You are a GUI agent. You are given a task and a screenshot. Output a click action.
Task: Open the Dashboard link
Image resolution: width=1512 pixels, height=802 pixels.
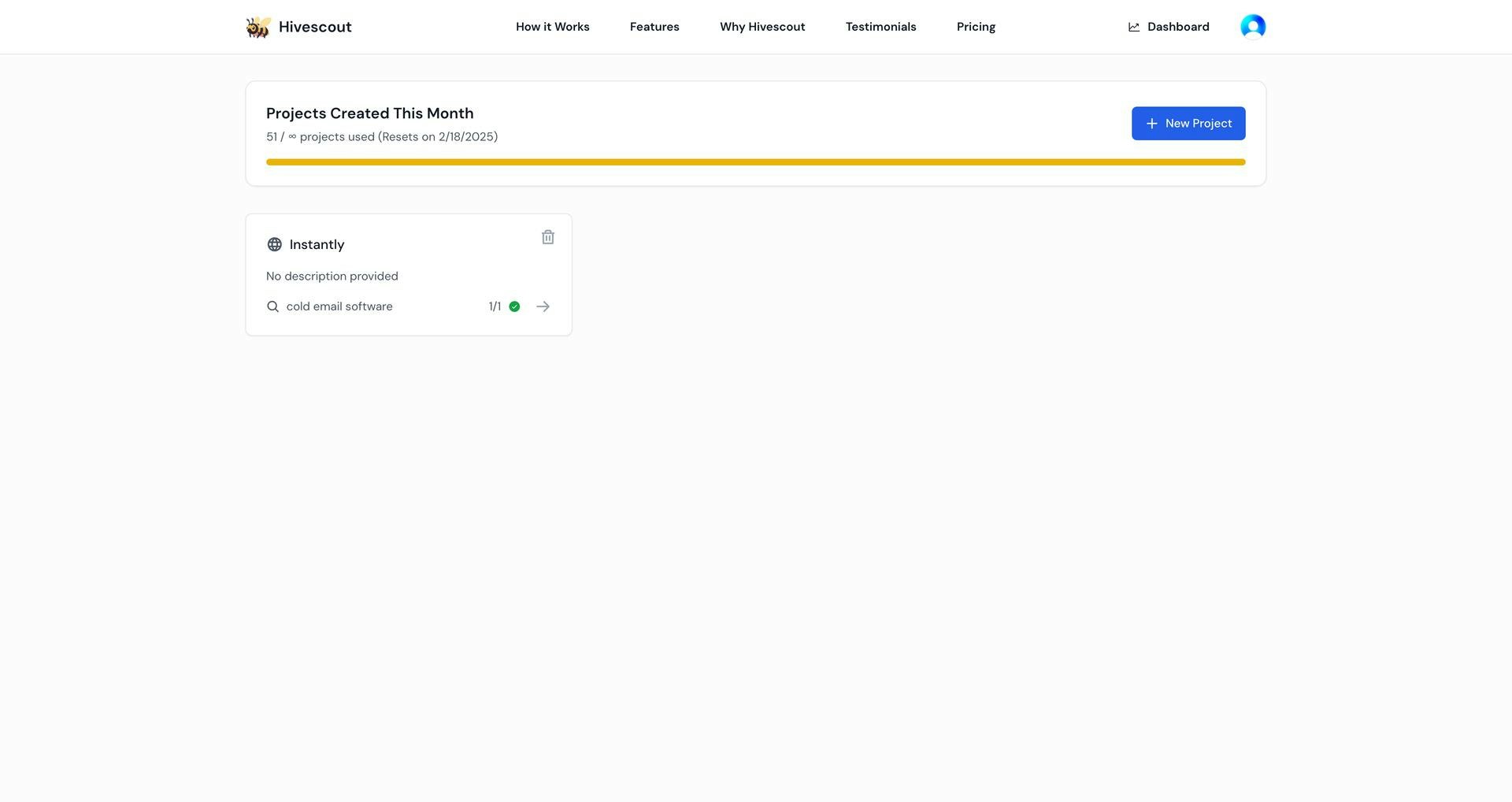[x=1169, y=27]
